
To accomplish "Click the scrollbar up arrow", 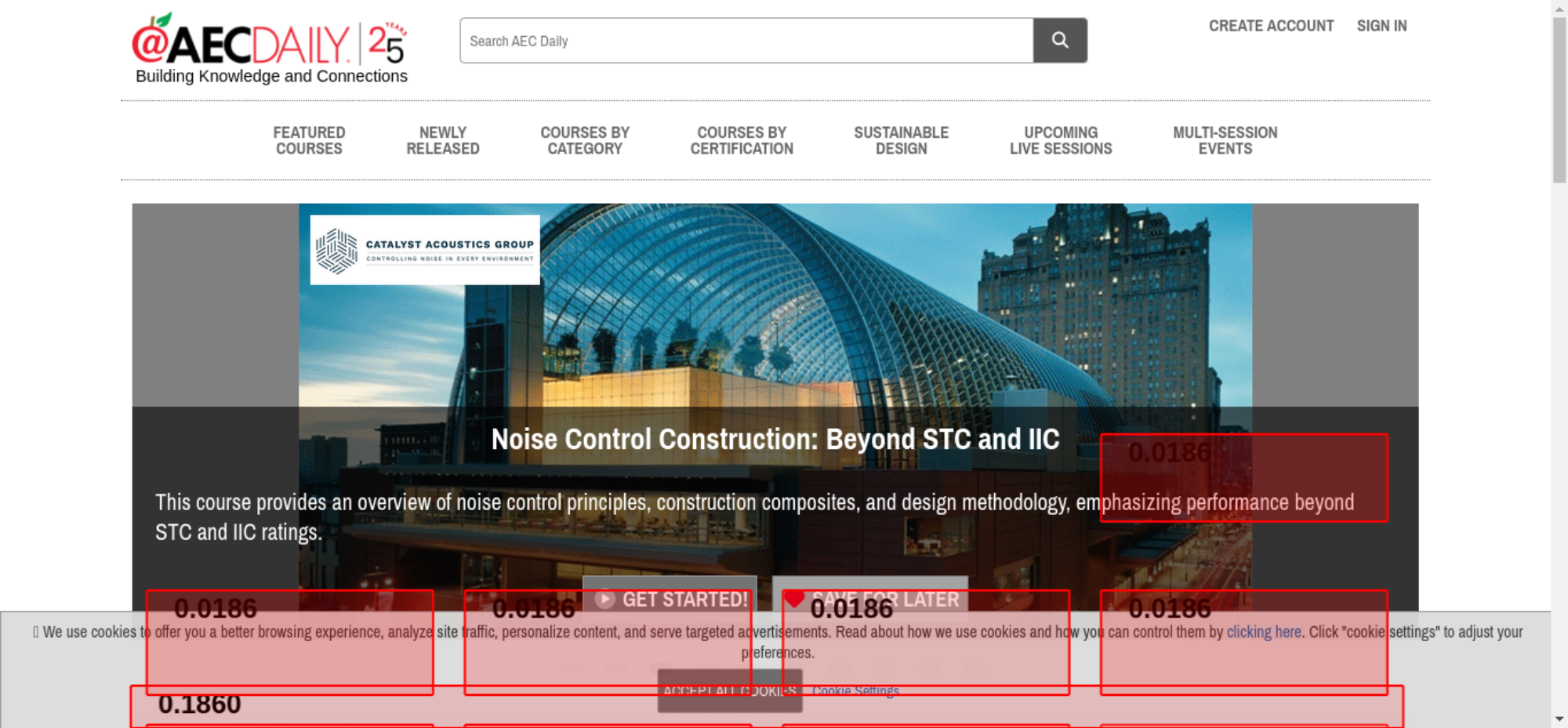I will click(x=1559, y=8).
